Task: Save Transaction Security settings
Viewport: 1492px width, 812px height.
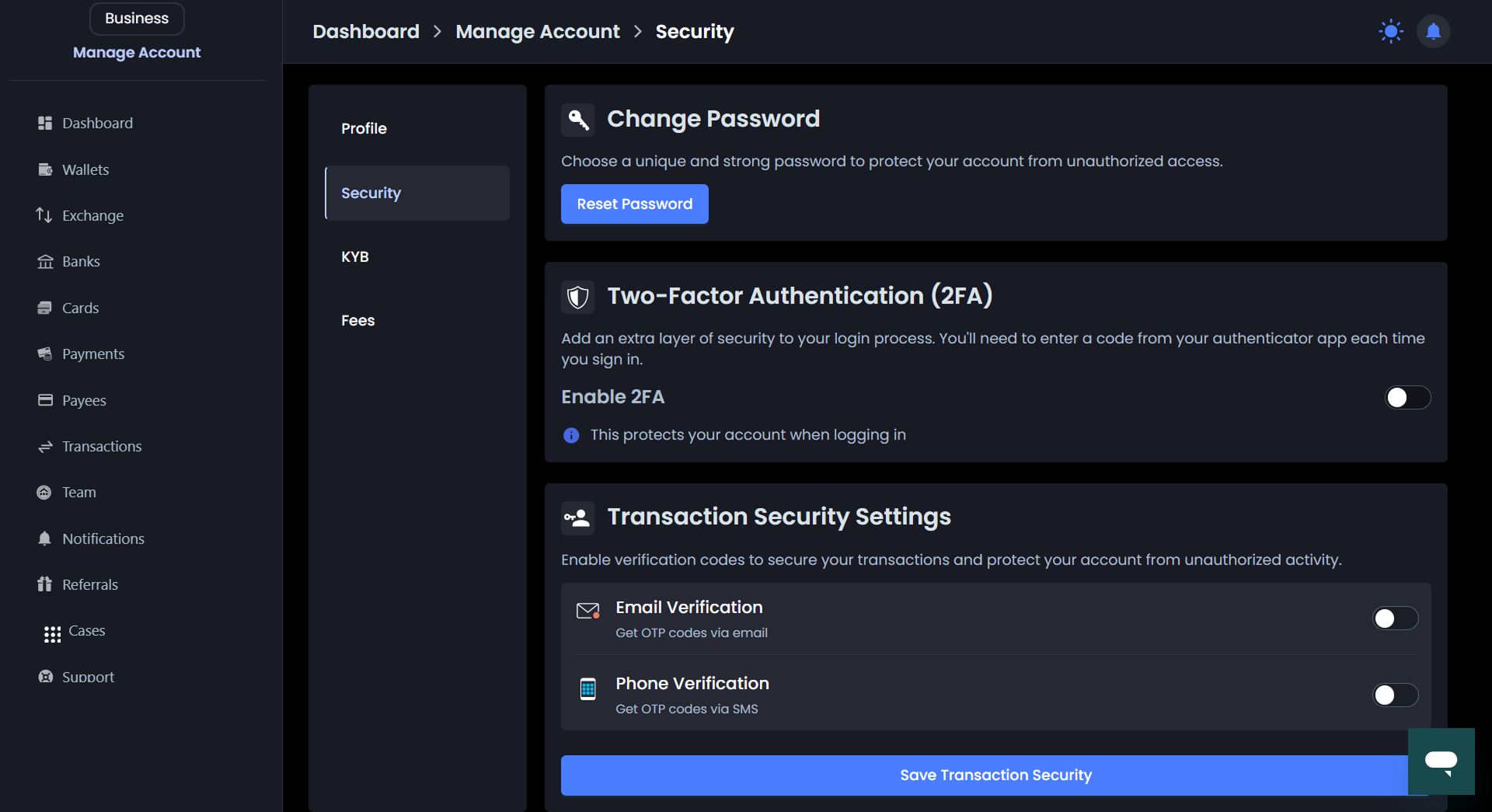Action: click(995, 775)
